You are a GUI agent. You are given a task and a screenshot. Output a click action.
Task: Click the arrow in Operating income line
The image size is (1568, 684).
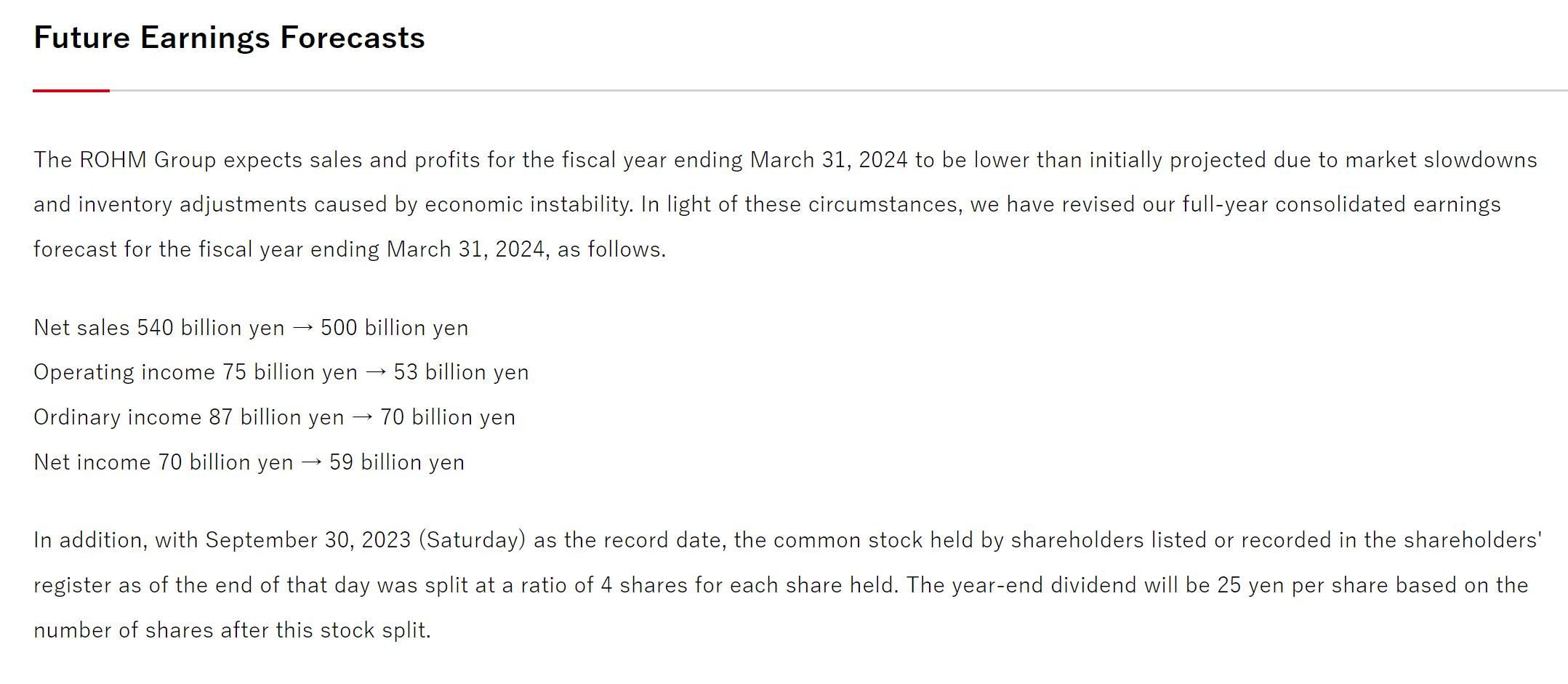tap(376, 372)
